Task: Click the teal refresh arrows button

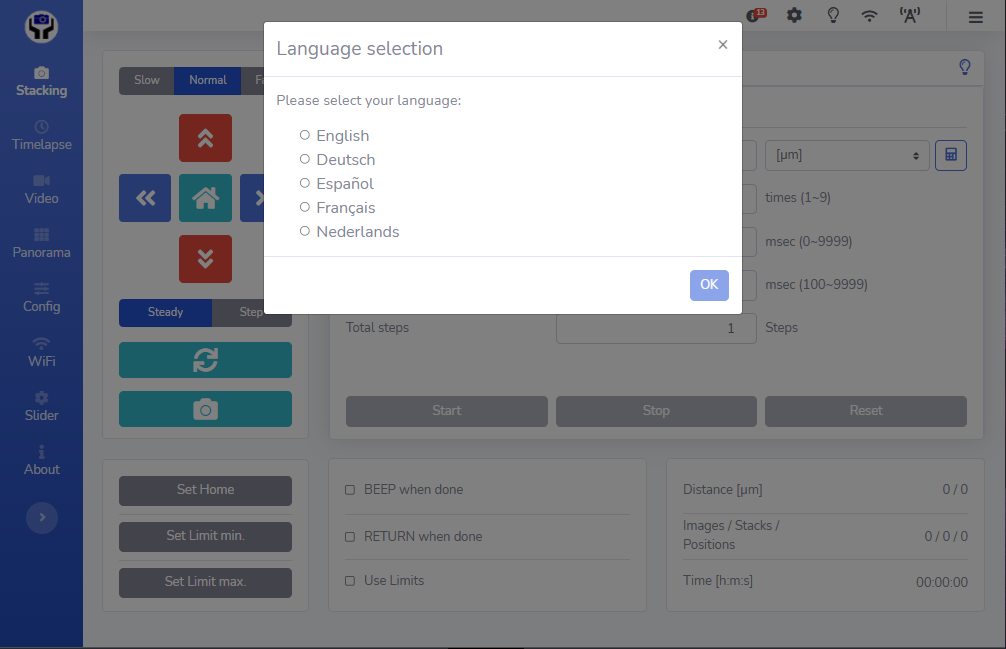Action: (205, 360)
